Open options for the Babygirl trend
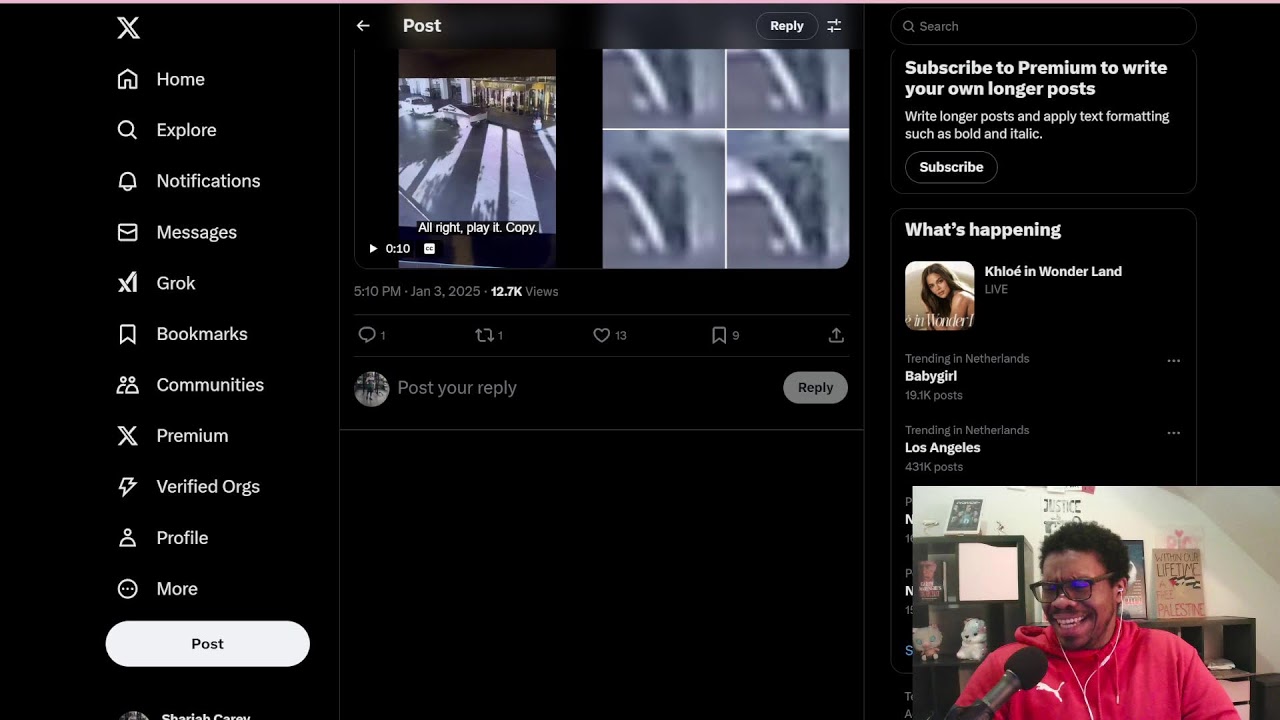This screenshot has width=1280, height=720. coord(1174,360)
